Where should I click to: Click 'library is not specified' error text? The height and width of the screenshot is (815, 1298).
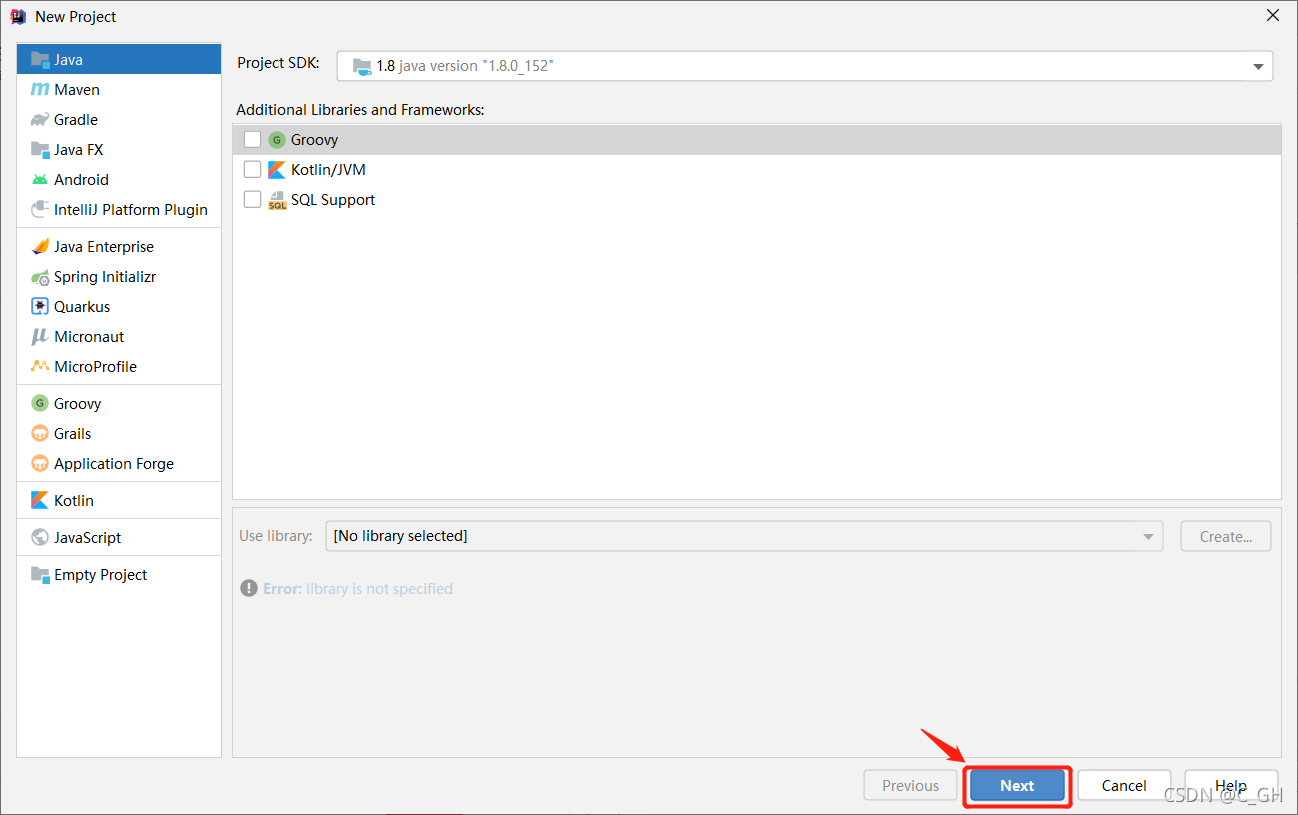click(x=379, y=588)
